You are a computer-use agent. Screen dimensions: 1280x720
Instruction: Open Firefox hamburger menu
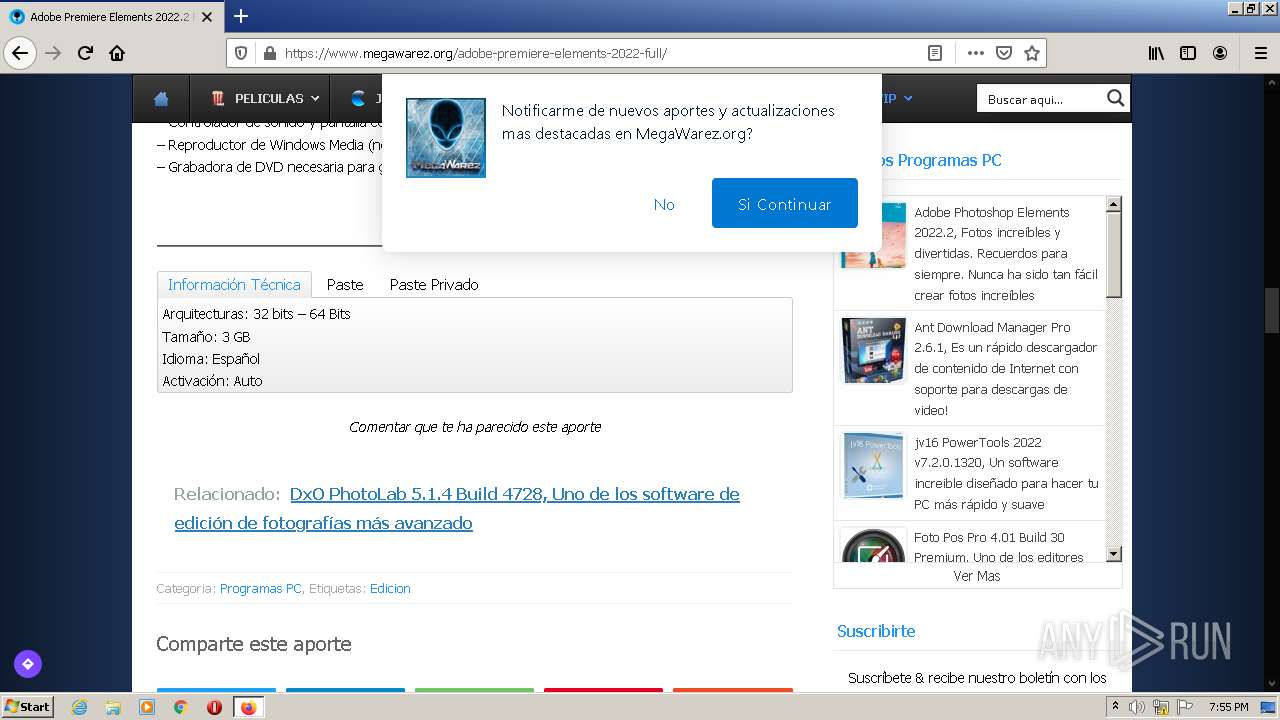coord(1260,53)
